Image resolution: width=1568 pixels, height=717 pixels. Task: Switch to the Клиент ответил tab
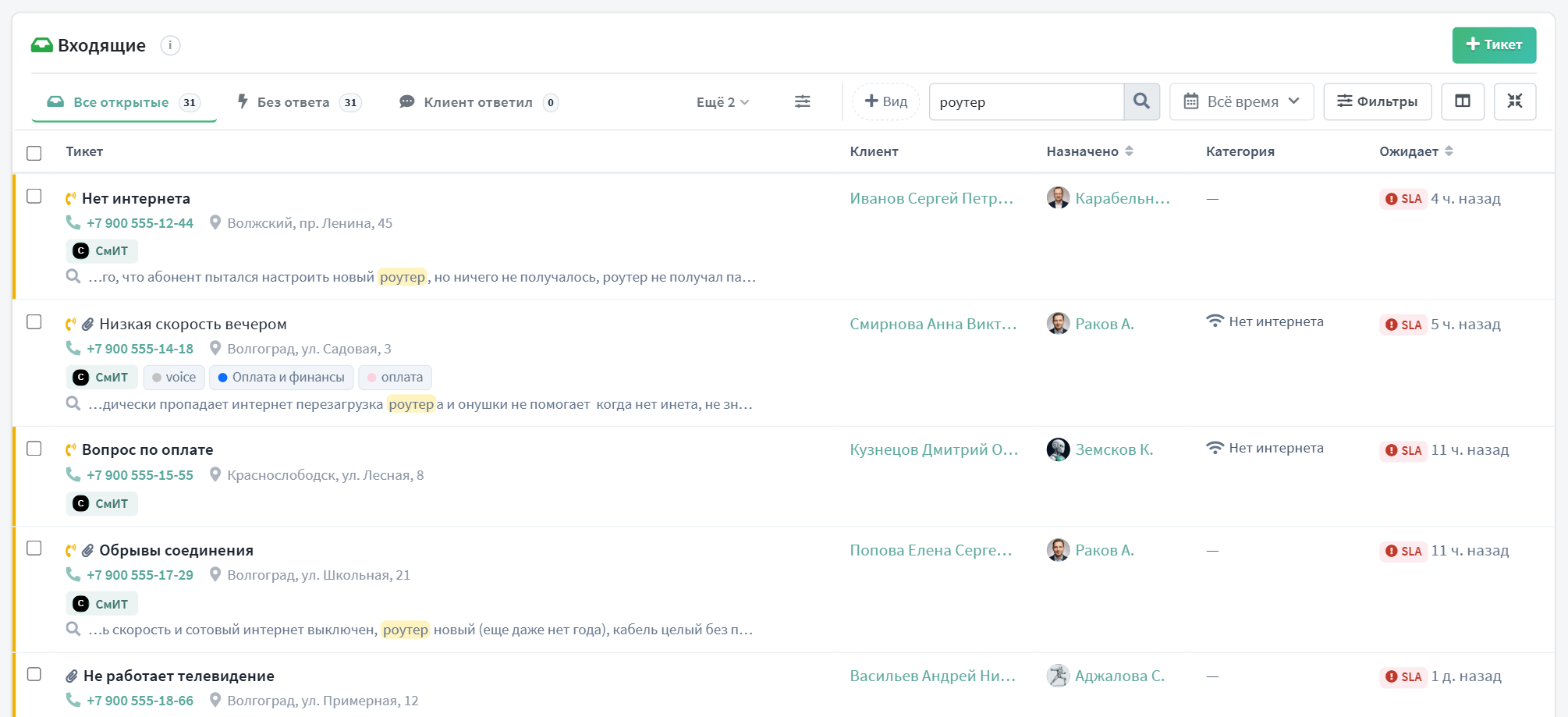478,102
